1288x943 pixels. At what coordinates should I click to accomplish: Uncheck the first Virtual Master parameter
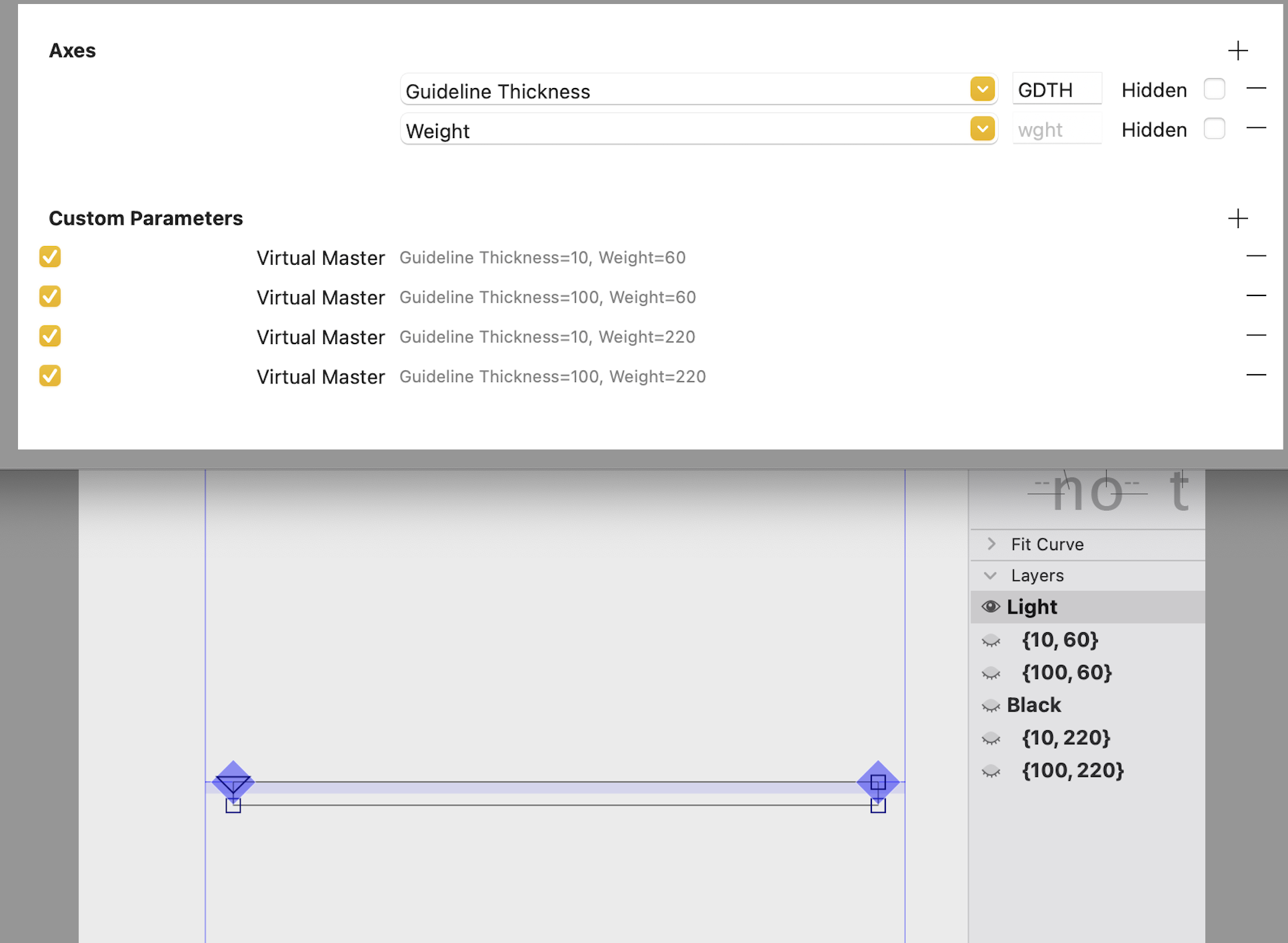click(x=50, y=257)
